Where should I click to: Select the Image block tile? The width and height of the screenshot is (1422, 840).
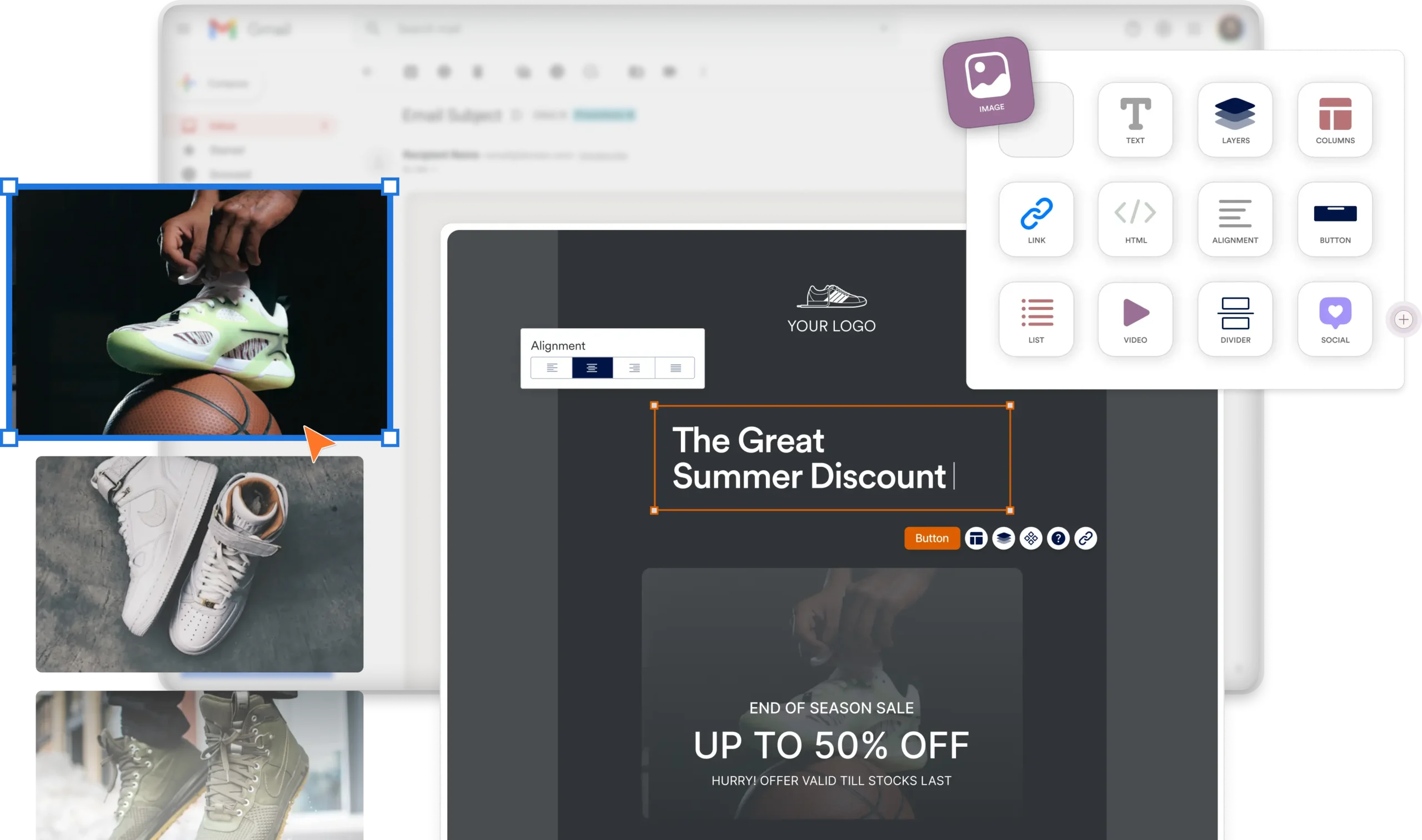988,82
